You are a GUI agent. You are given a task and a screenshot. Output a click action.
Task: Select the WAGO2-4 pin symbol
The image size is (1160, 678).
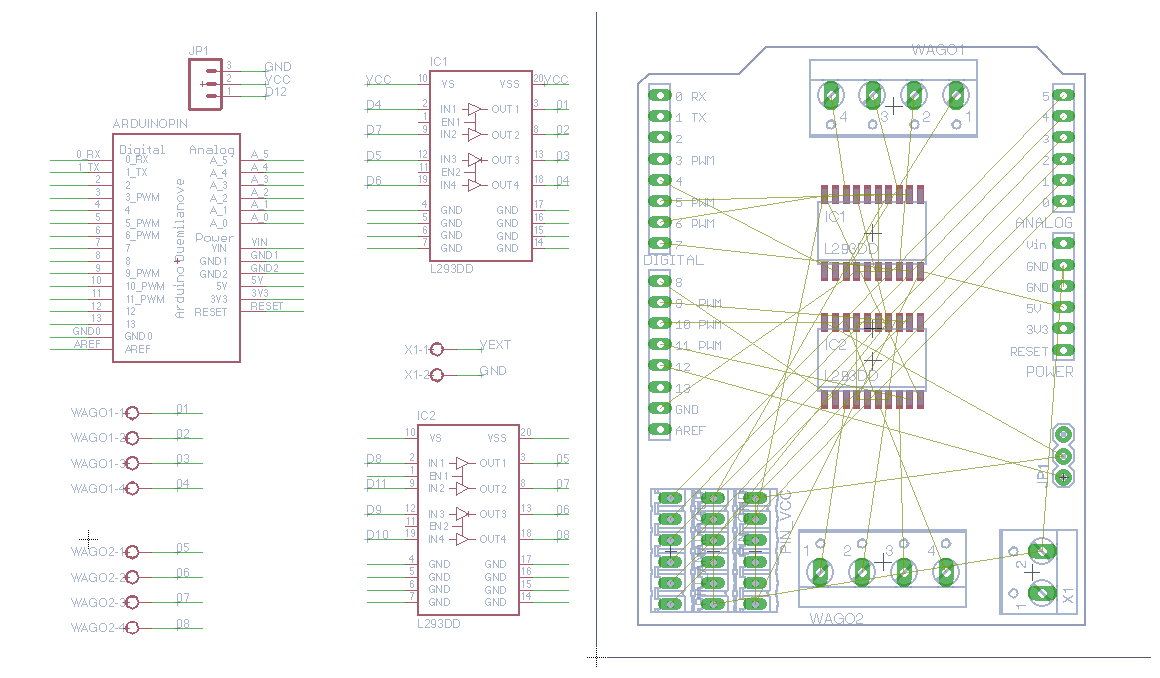tap(132, 628)
